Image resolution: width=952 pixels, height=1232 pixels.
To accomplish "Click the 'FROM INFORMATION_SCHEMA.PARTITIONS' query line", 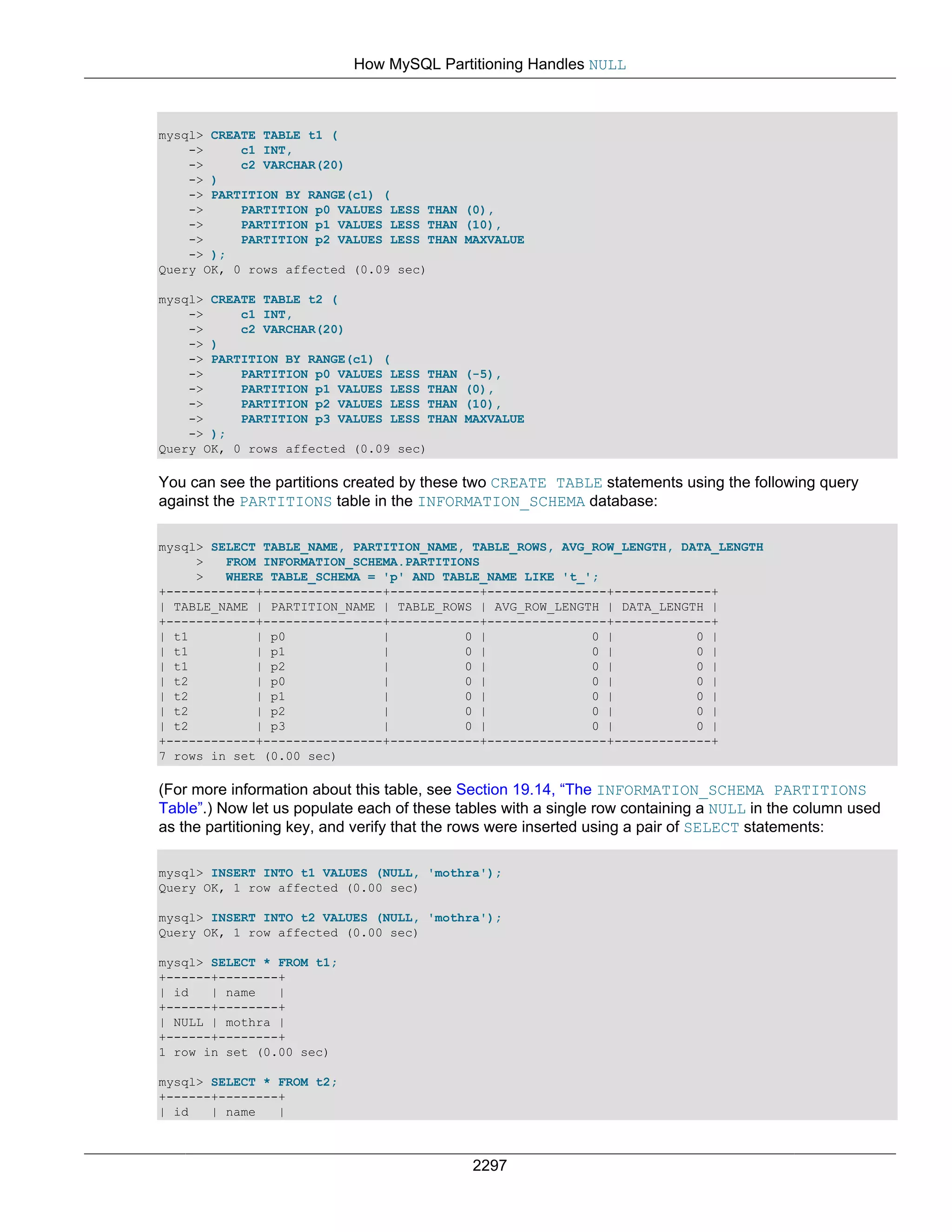I will 352,563.
